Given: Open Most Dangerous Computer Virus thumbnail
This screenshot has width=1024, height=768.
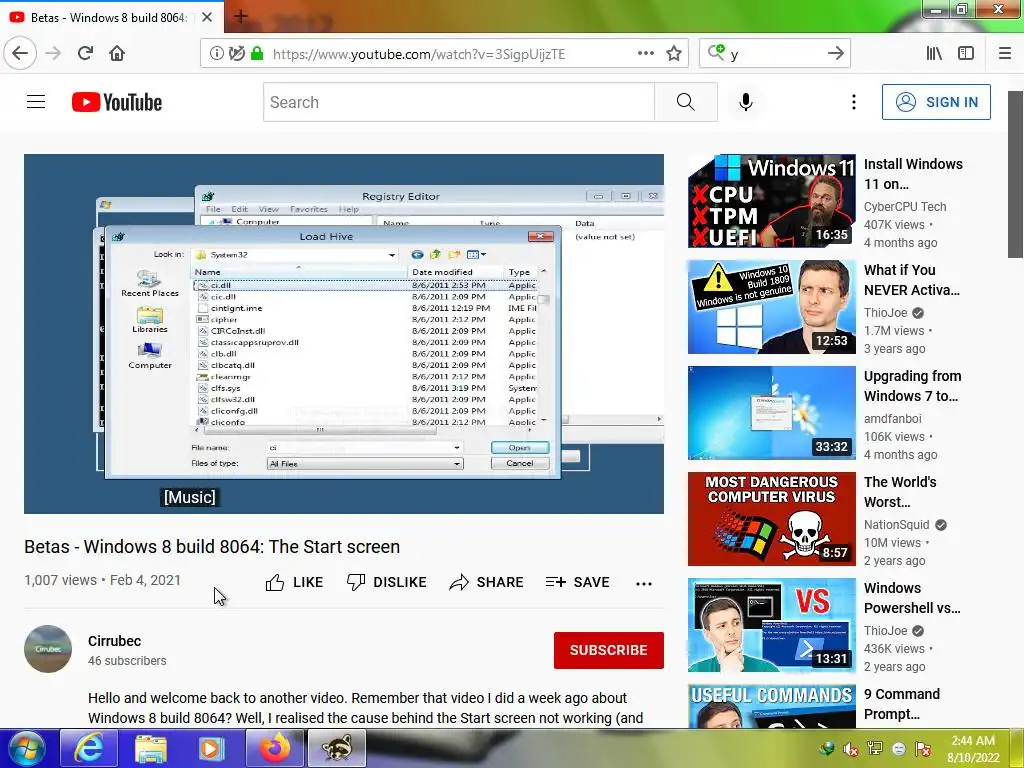Looking at the screenshot, I should click(771, 519).
